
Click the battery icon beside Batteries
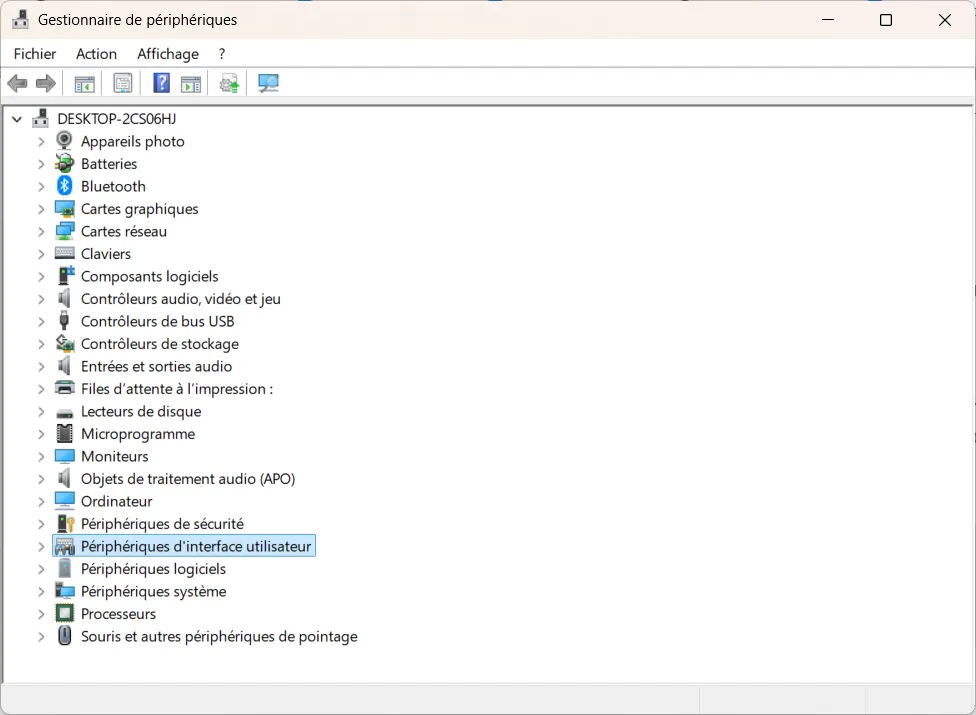click(x=64, y=163)
